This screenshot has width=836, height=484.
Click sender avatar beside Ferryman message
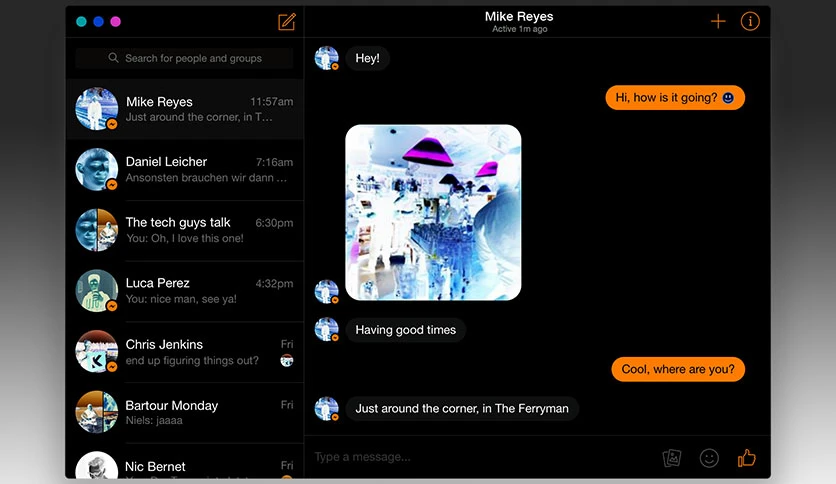coord(327,409)
